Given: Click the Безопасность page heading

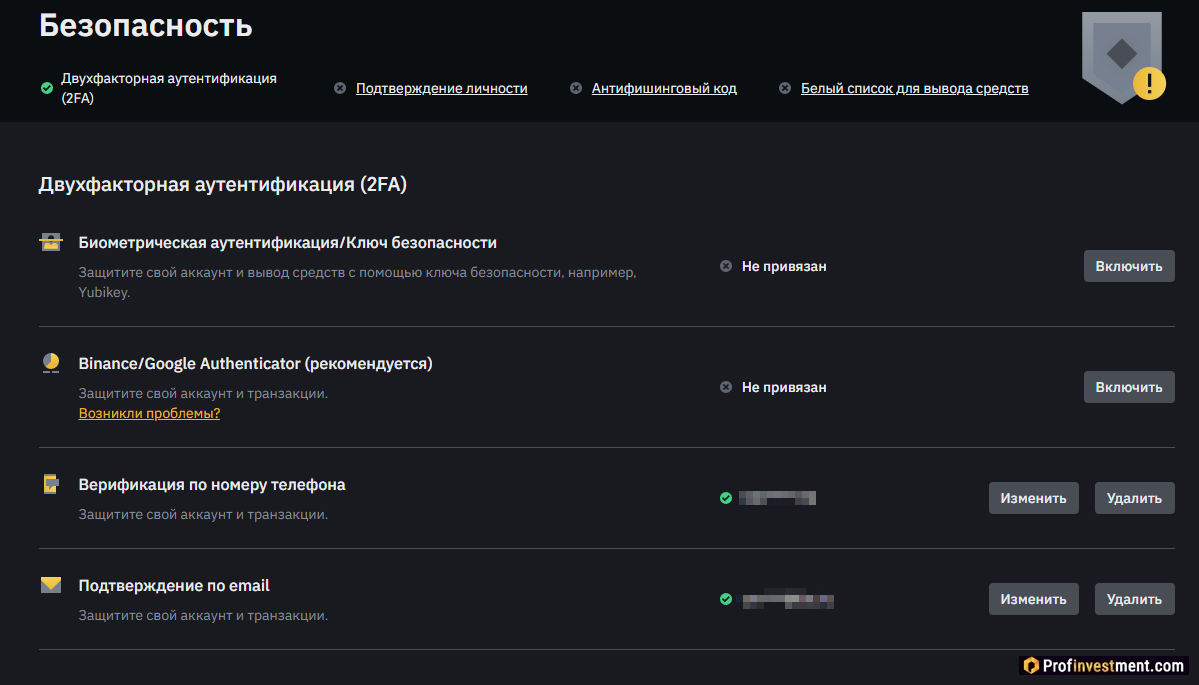Looking at the screenshot, I should 145,25.
